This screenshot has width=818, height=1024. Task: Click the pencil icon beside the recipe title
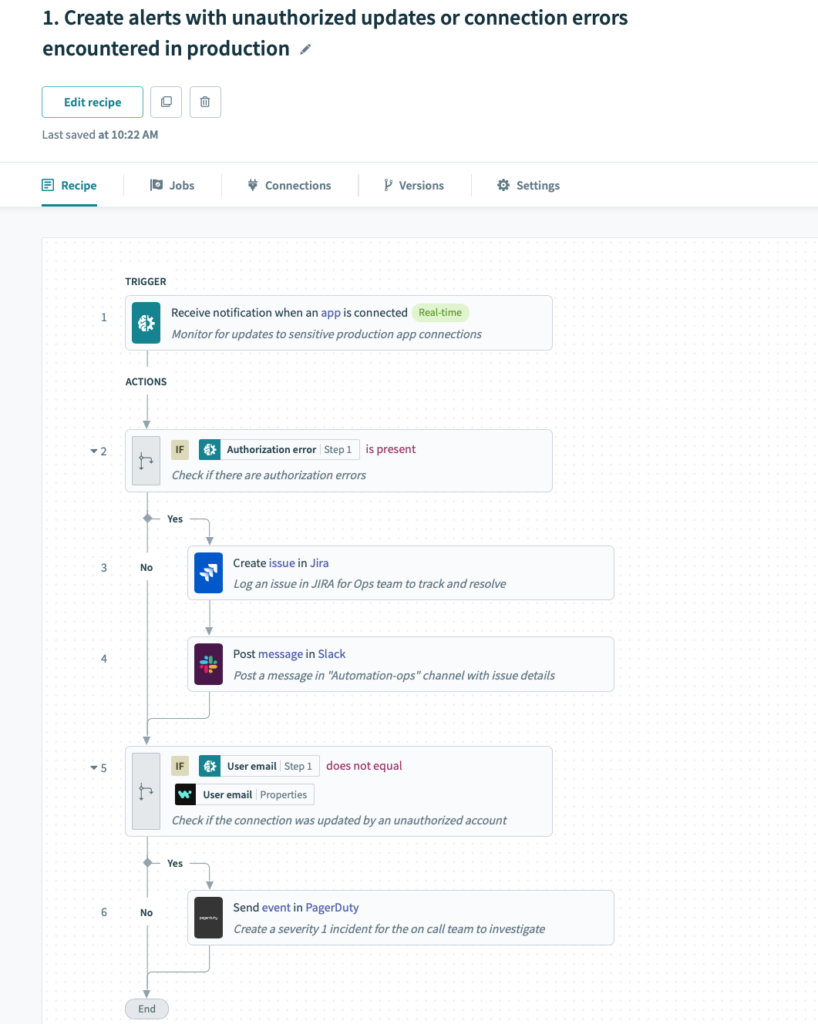304,47
